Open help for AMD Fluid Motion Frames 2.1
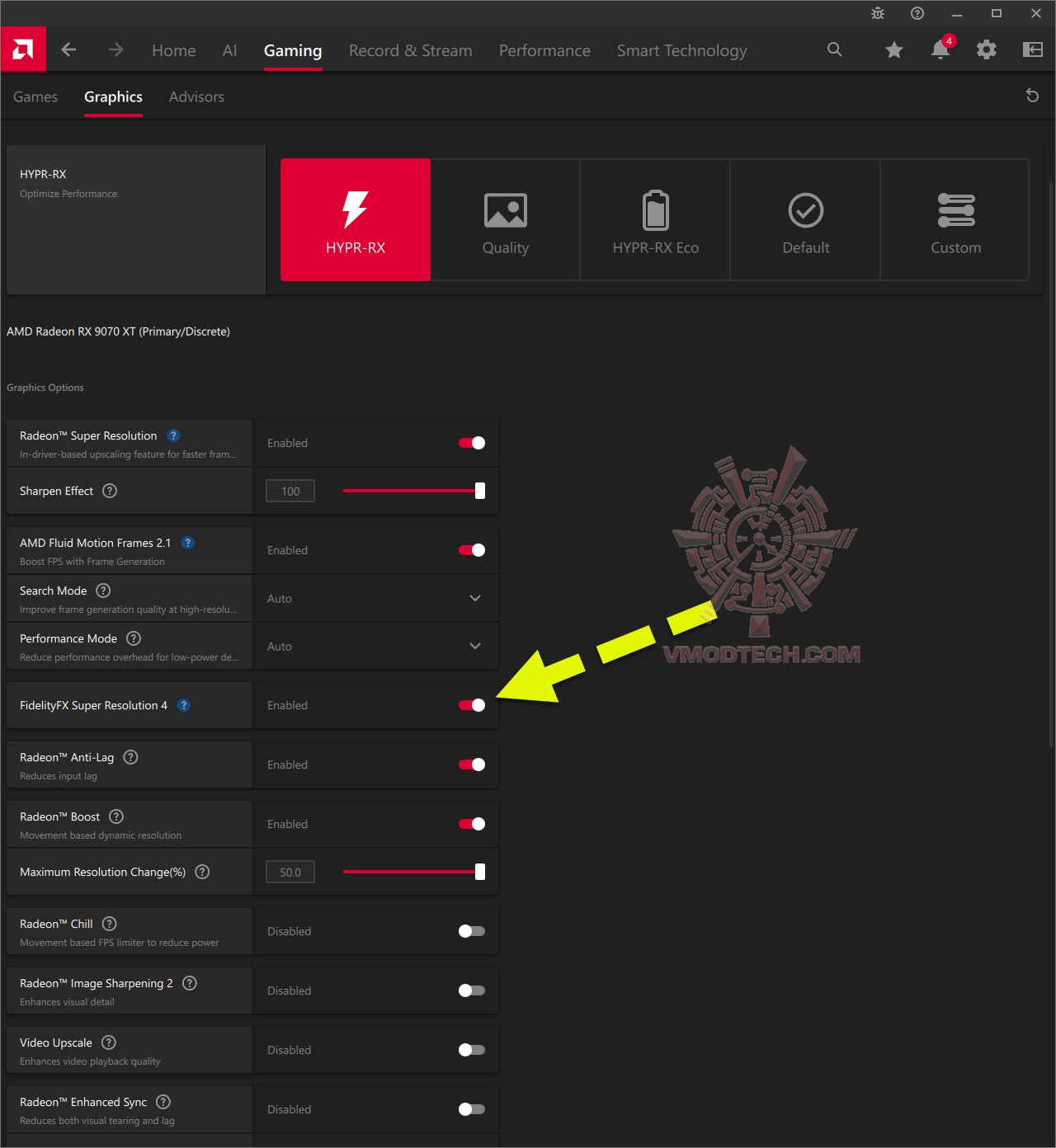 [x=188, y=543]
